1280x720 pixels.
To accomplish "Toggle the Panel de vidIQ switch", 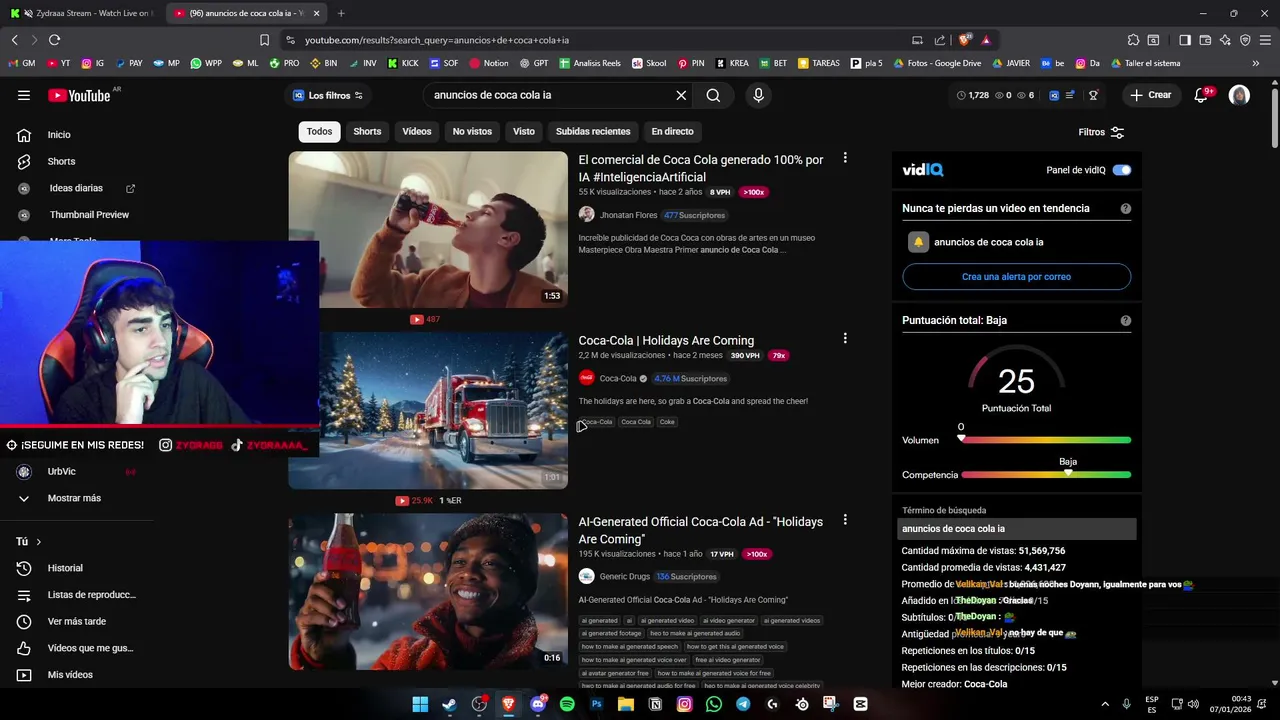I will point(1122,170).
